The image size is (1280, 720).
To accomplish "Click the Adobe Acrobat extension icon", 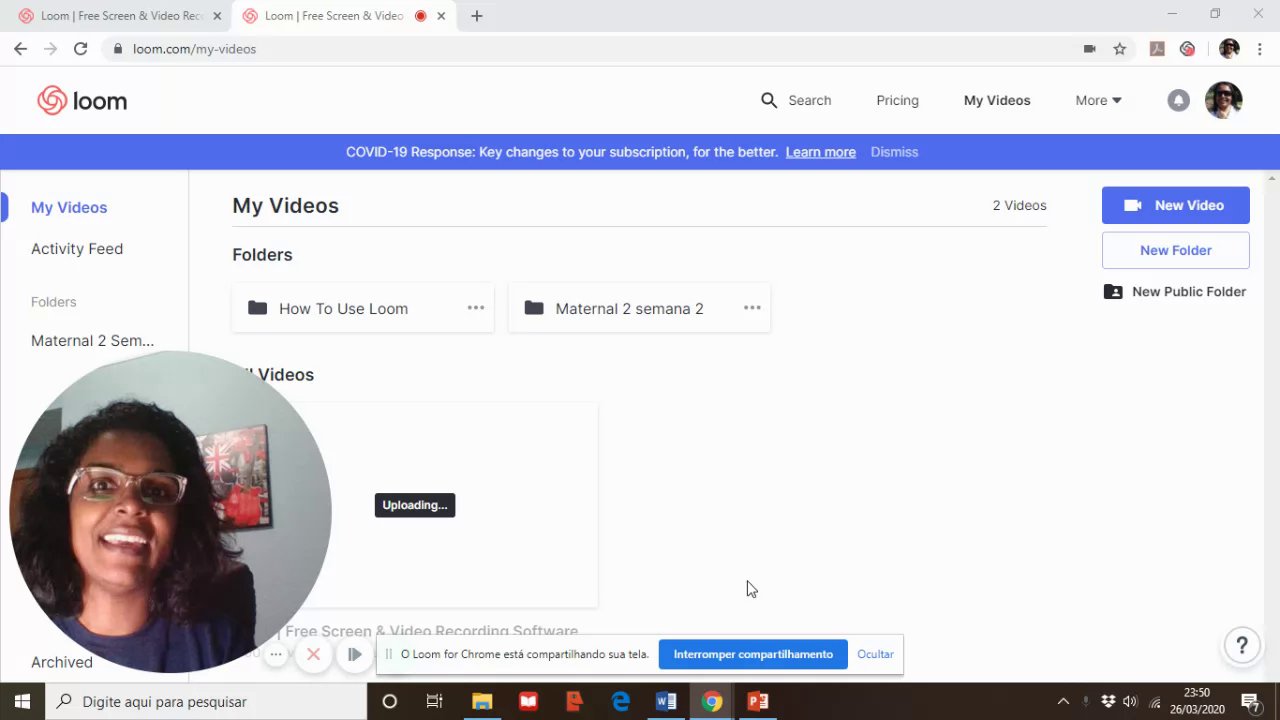I will pyautogui.click(x=1157, y=48).
